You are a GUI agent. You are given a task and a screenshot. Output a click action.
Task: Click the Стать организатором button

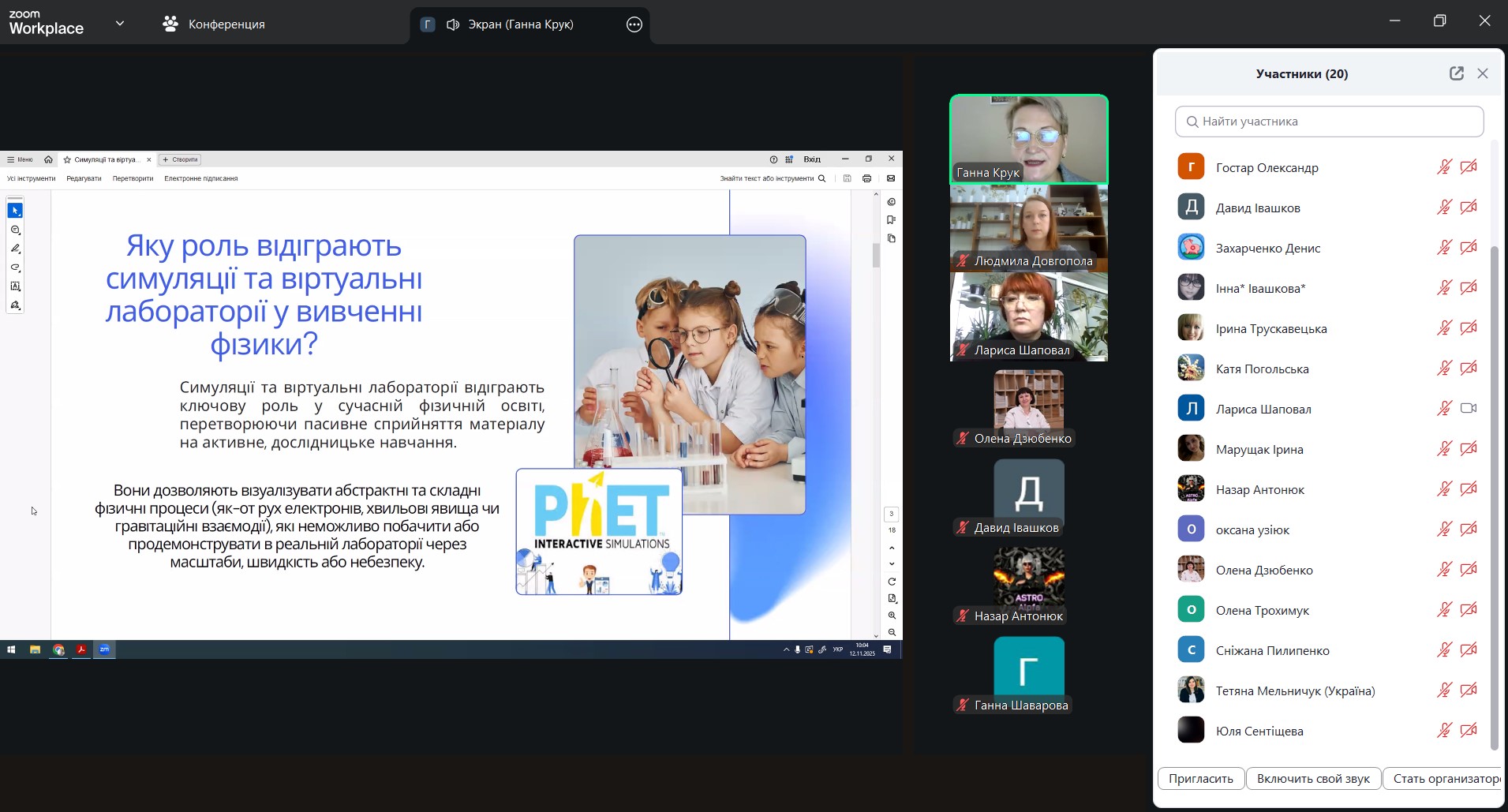point(1444,779)
